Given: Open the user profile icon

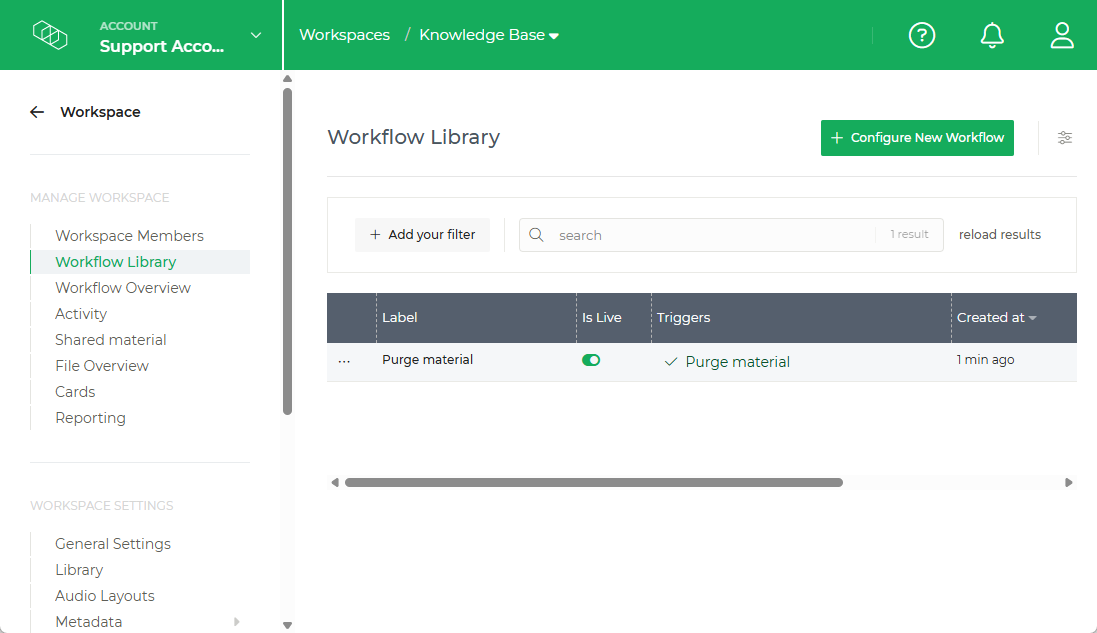Looking at the screenshot, I should coord(1061,35).
